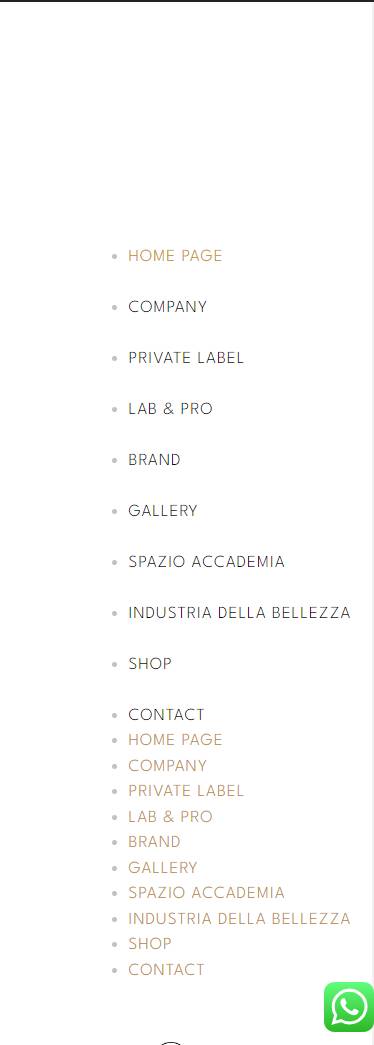374x1045 pixels.
Task: Open gold SPAZIO ACCADEMIA link
Action: pos(206,893)
